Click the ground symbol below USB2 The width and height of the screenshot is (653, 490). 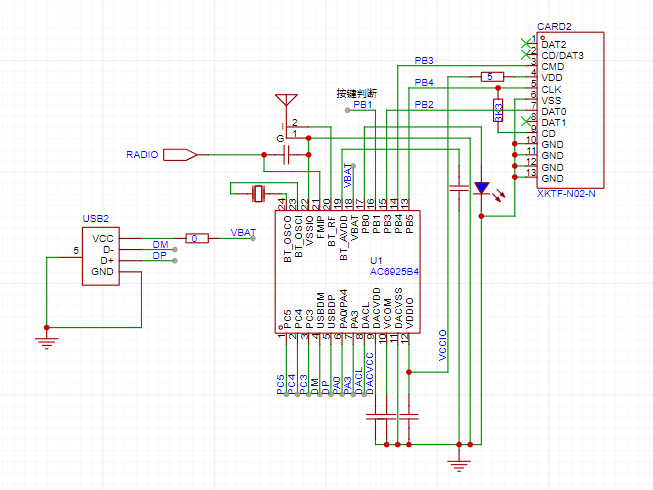tap(47, 343)
